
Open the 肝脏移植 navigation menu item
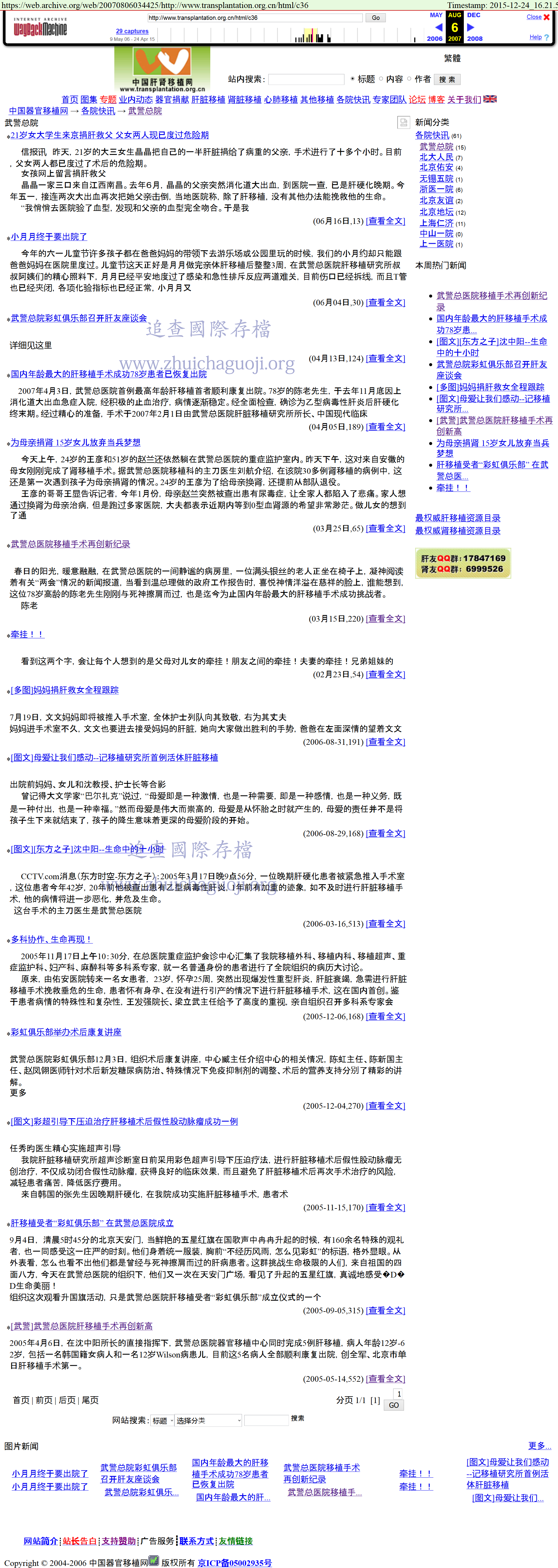click(208, 99)
